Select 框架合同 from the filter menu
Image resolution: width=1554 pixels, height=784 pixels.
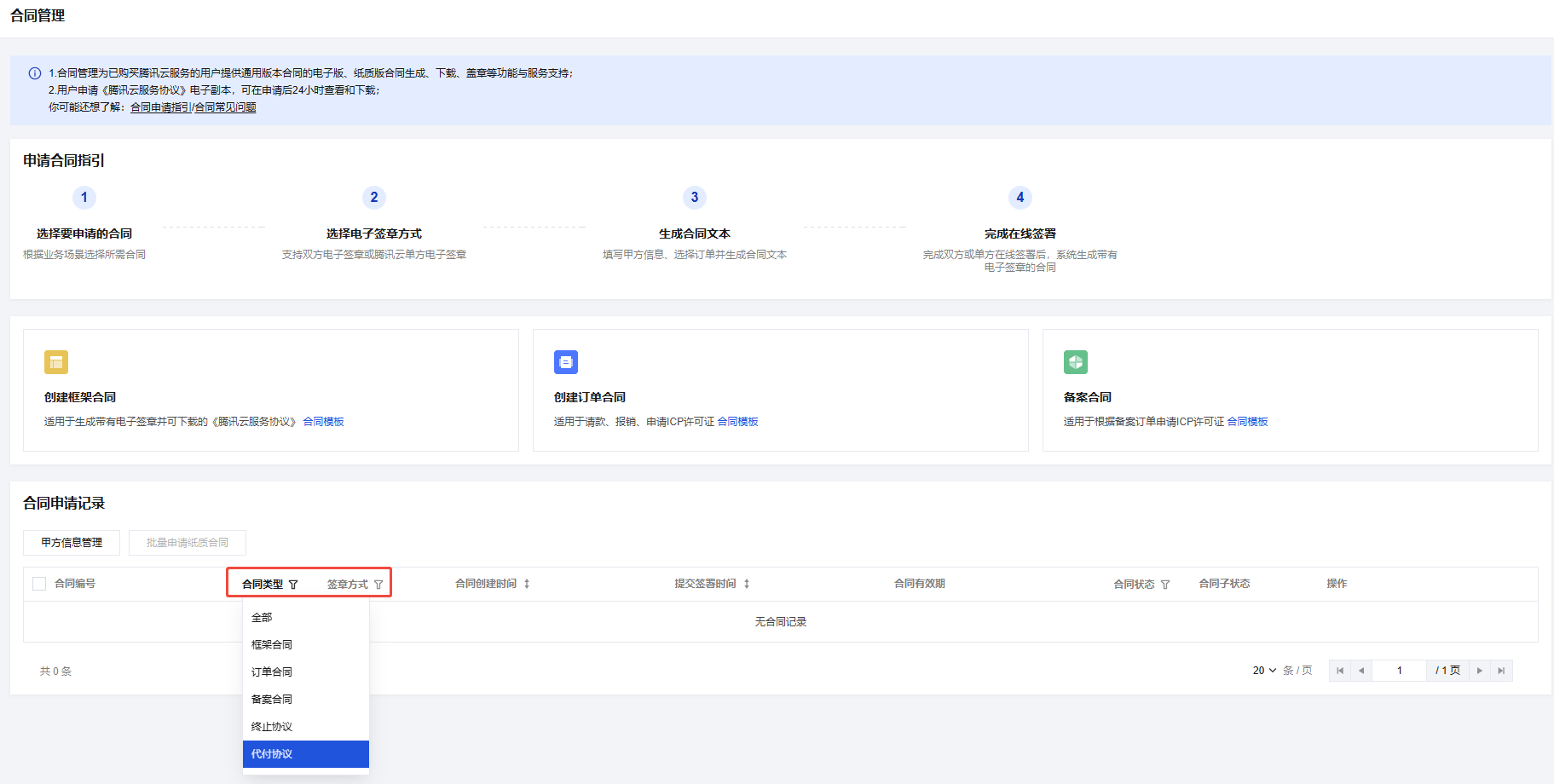pyautogui.click(x=272, y=645)
